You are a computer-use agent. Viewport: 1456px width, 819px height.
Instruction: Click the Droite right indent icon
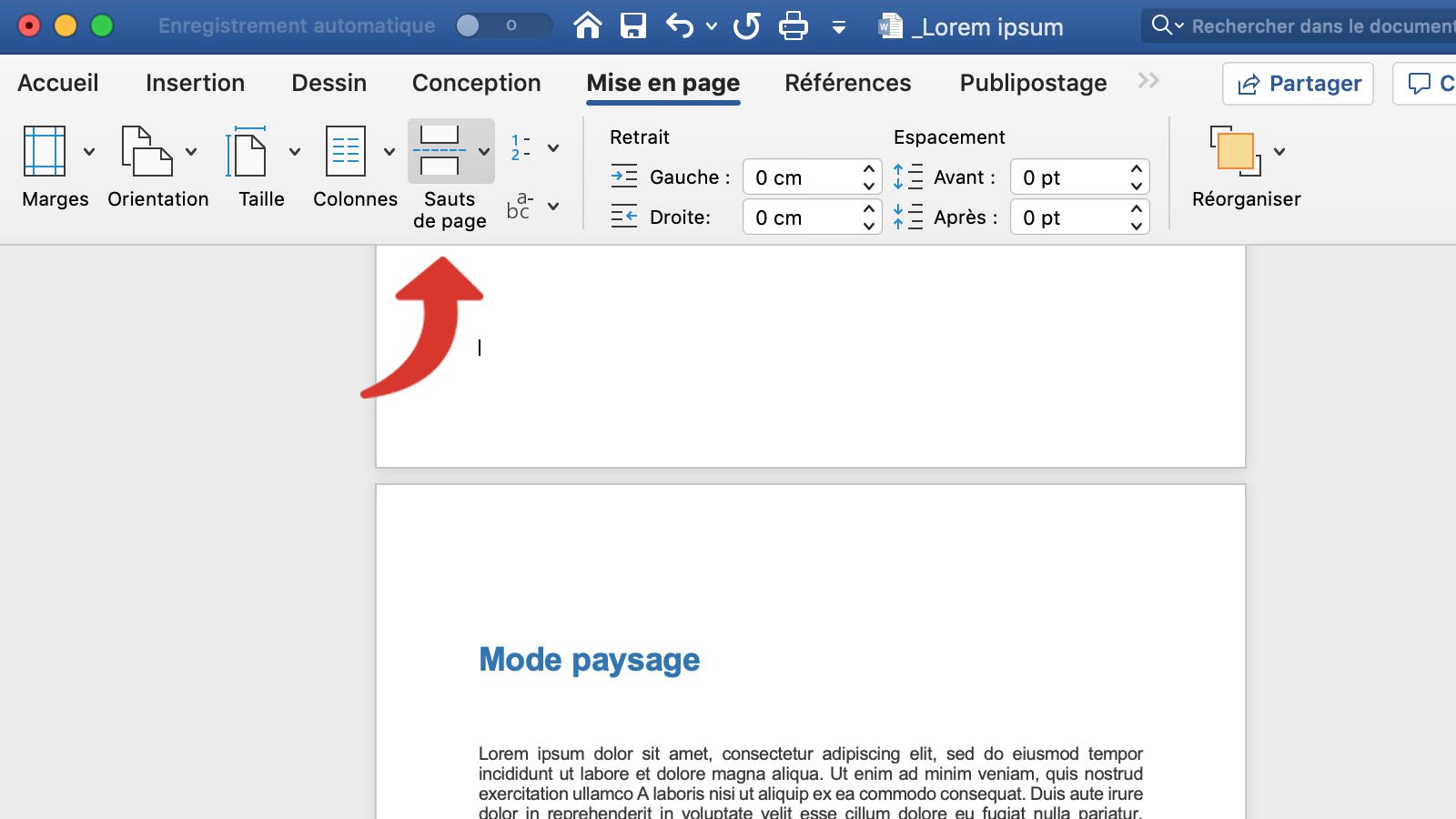624,217
